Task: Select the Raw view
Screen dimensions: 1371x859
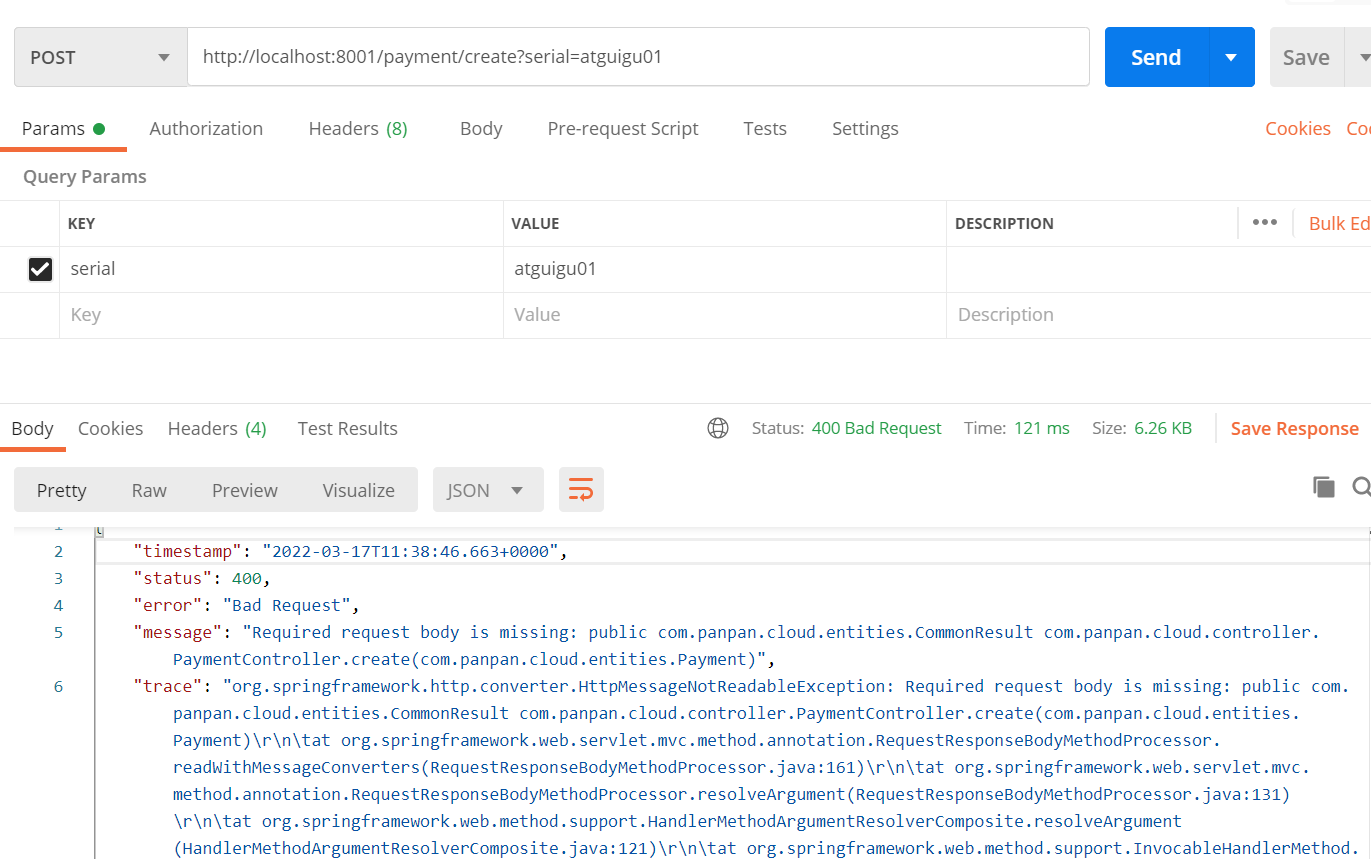Action: tap(149, 490)
